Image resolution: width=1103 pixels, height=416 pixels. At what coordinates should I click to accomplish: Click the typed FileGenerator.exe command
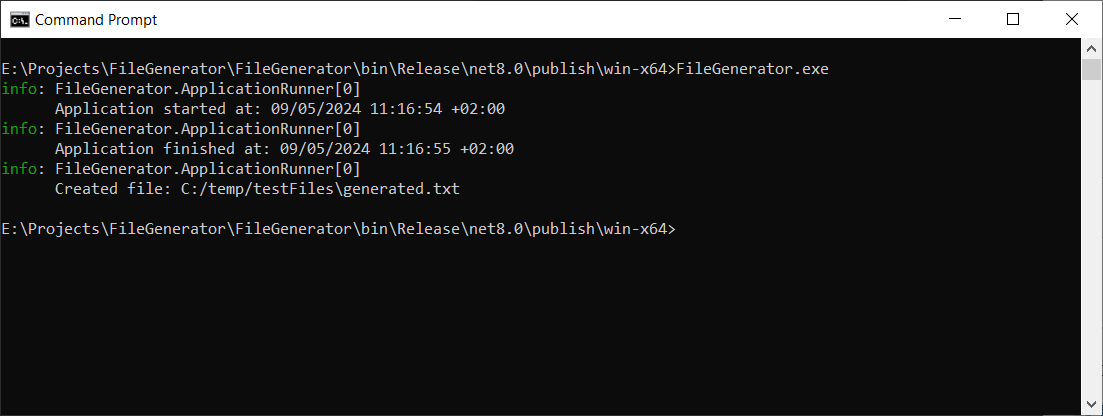pyautogui.click(x=753, y=69)
